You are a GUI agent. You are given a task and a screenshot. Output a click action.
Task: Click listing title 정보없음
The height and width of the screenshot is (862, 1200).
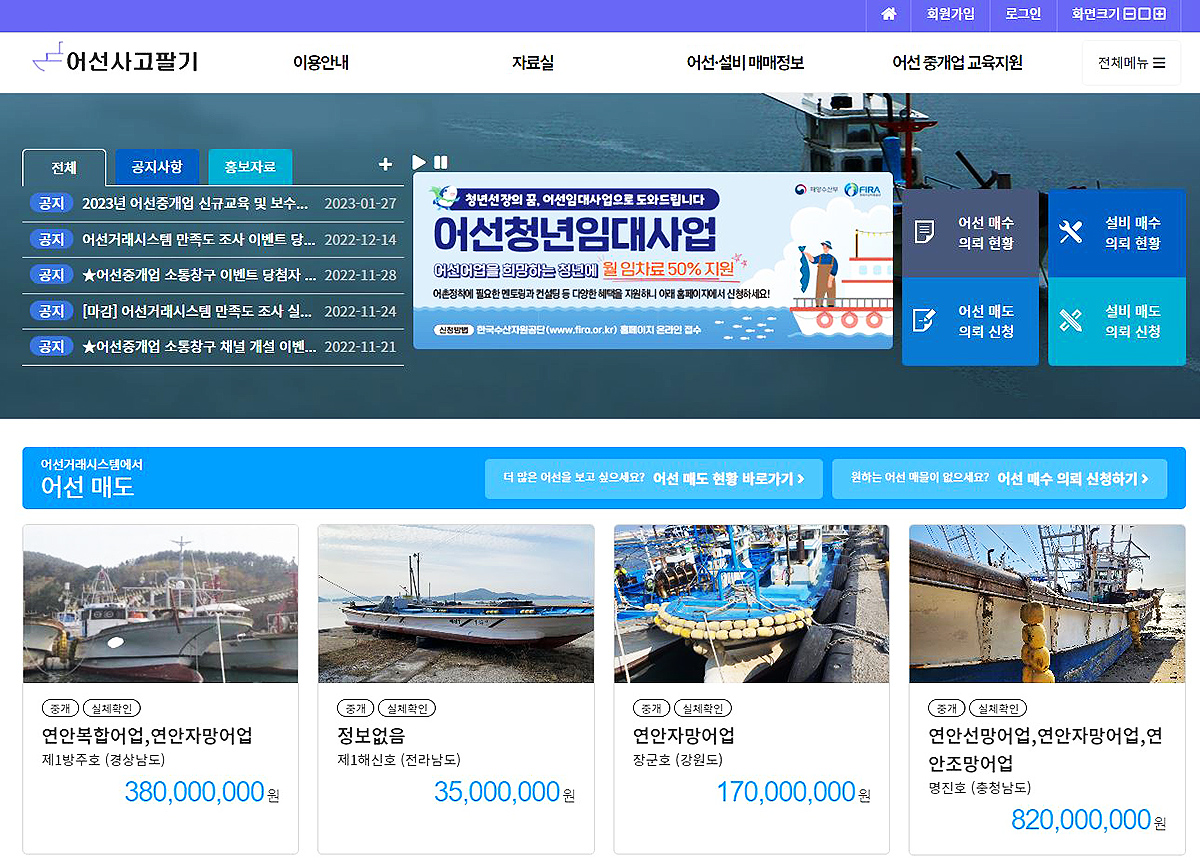pos(371,736)
